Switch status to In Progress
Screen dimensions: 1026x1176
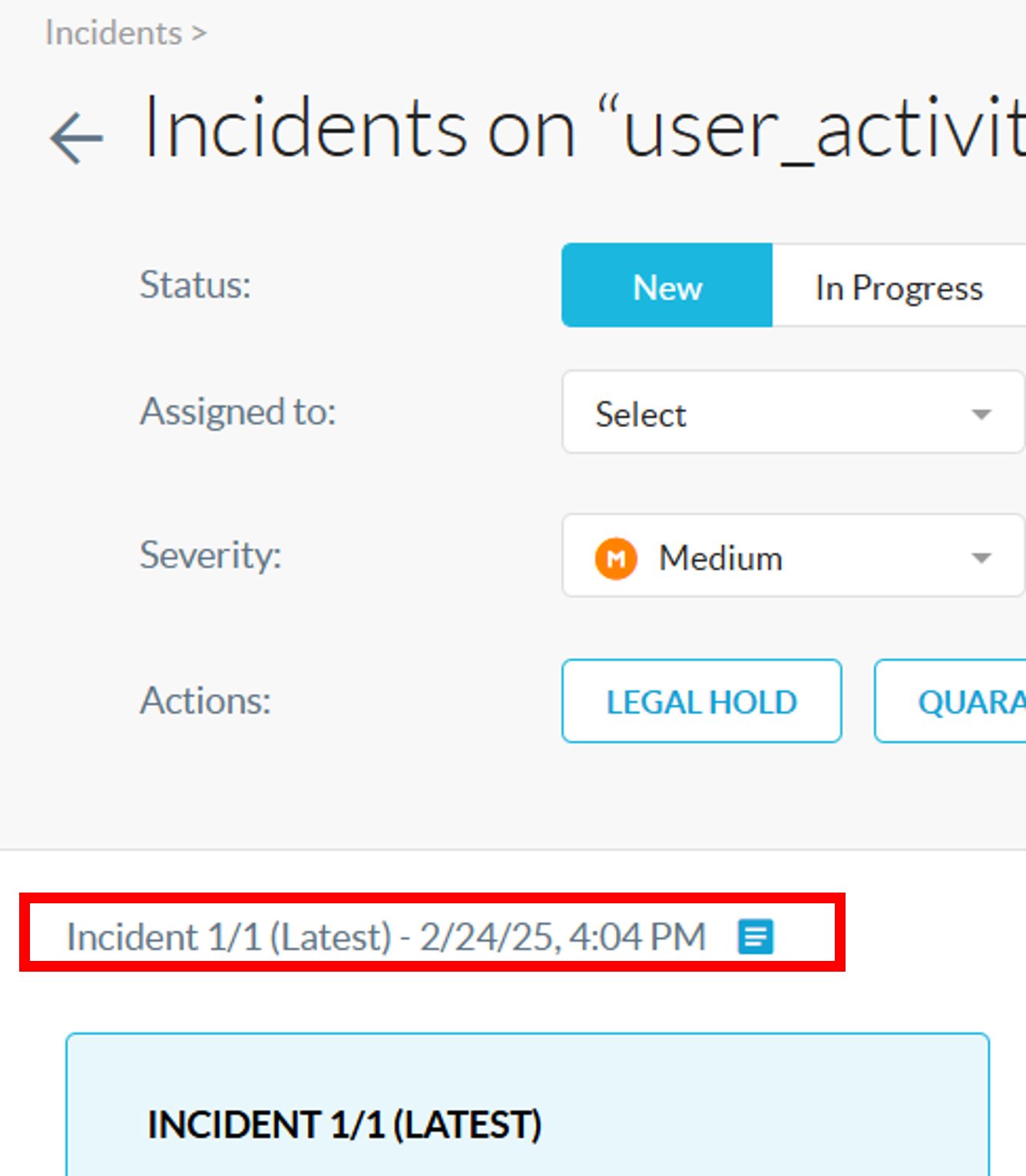pos(899,288)
